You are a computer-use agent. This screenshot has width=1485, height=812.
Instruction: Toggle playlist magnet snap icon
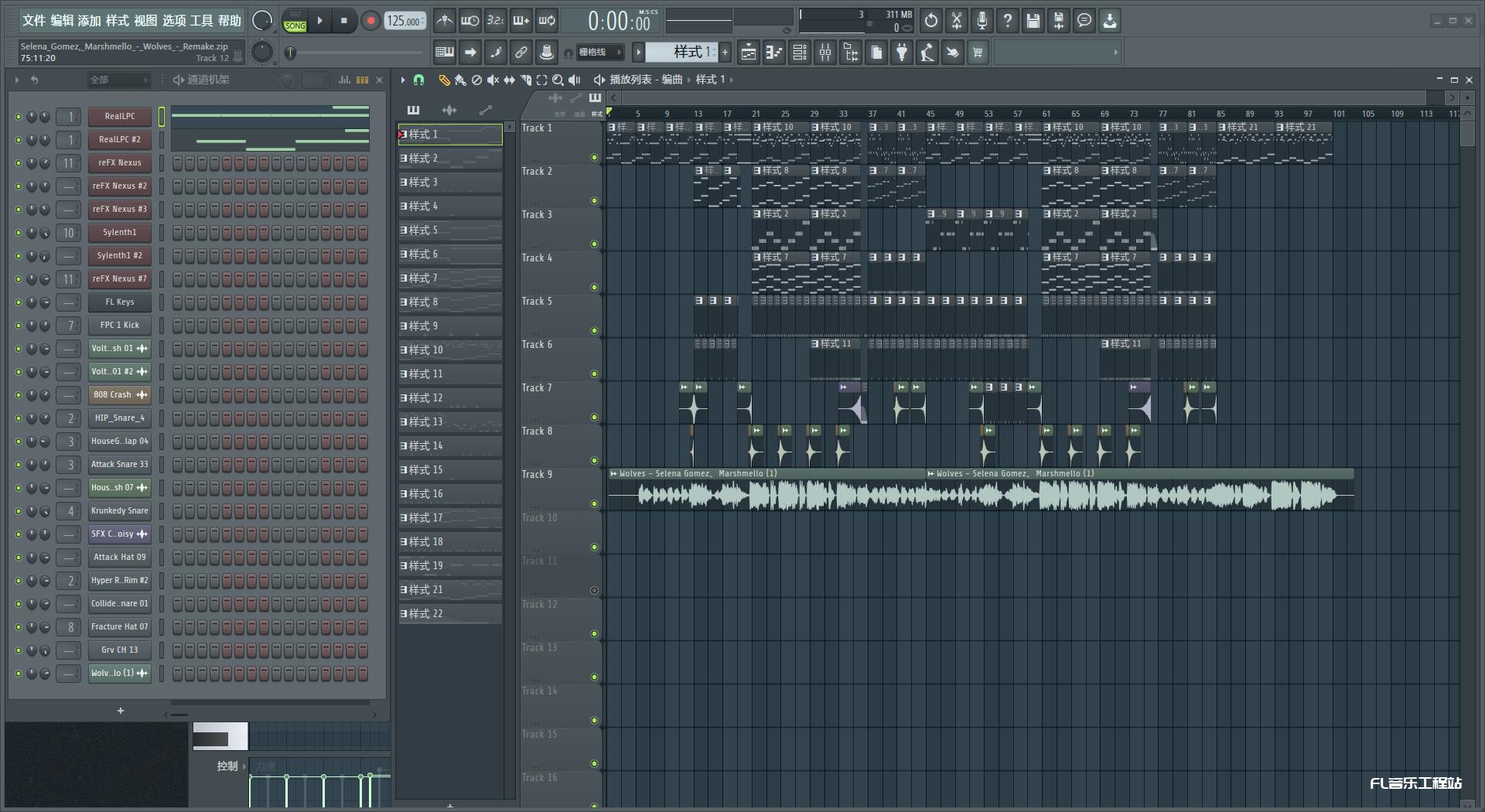pyautogui.click(x=418, y=80)
